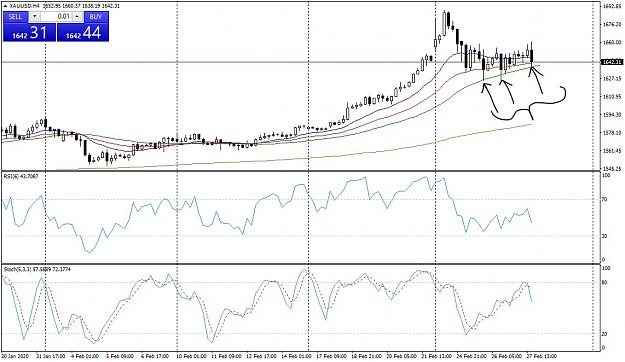
Task: Click the 1676.20 price axis label
Action: click(612, 24)
